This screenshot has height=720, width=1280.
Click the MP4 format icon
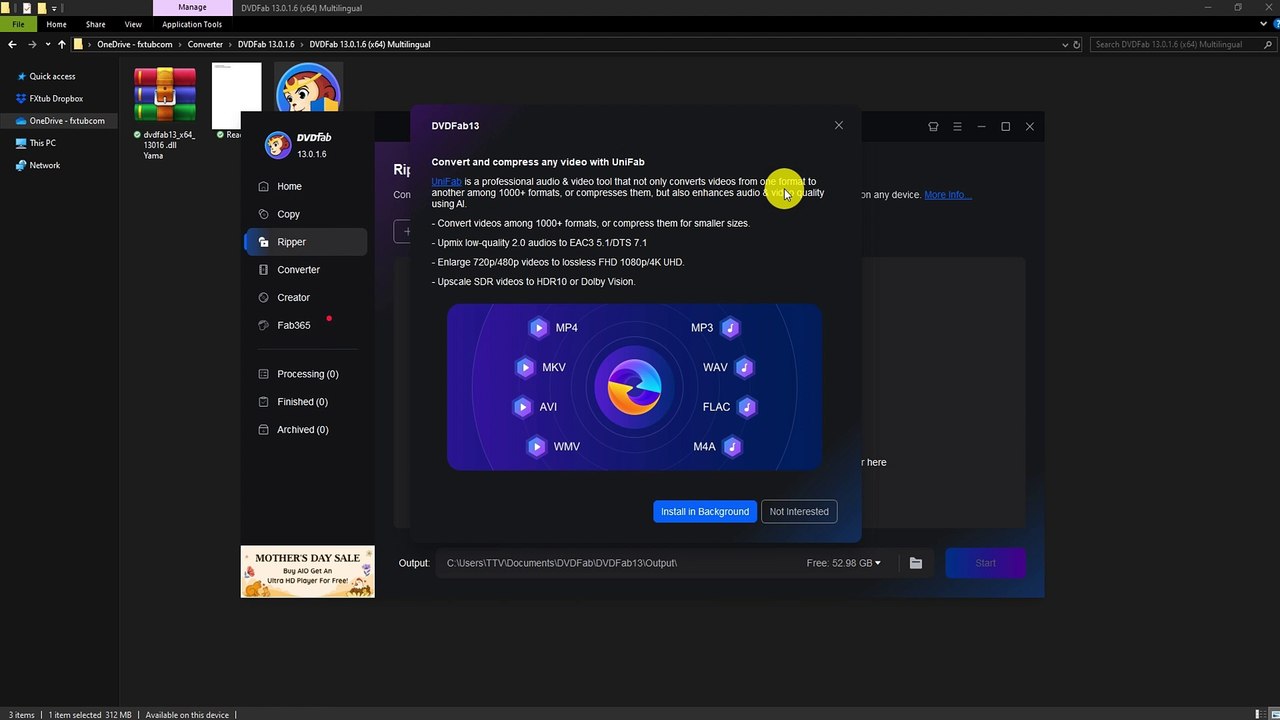point(539,328)
